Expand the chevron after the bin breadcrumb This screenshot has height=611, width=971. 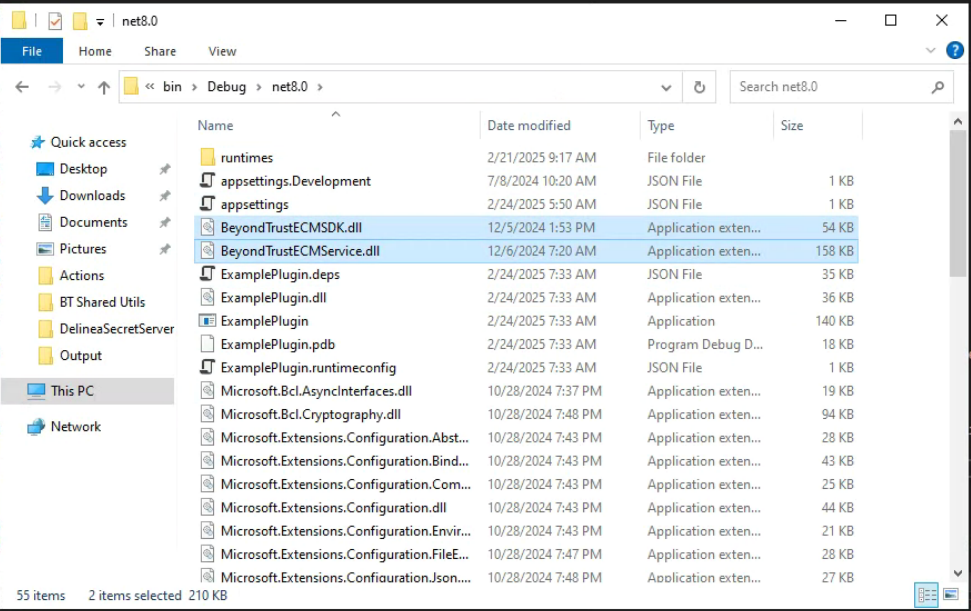[194, 87]
